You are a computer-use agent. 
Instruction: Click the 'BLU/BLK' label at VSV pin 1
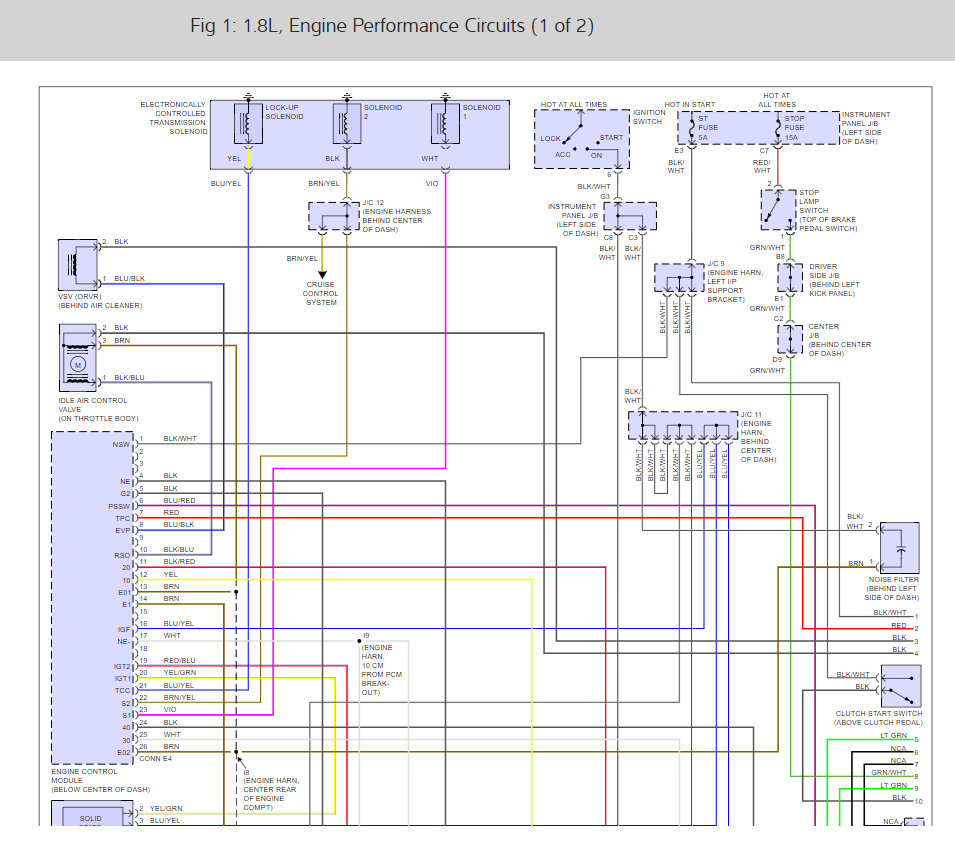pos(130,279)
